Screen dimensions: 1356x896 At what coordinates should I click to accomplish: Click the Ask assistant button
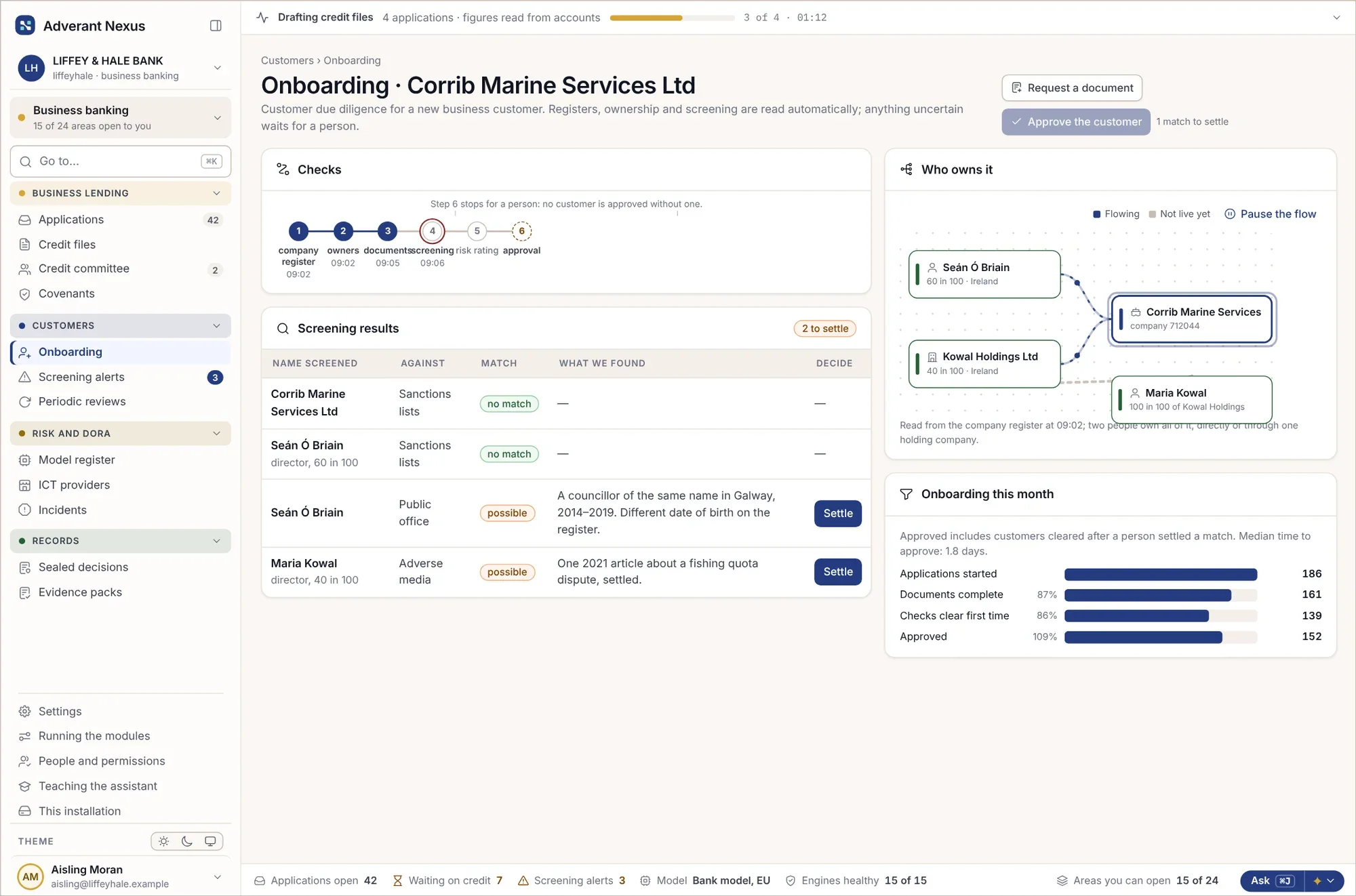click(1272, 881)
